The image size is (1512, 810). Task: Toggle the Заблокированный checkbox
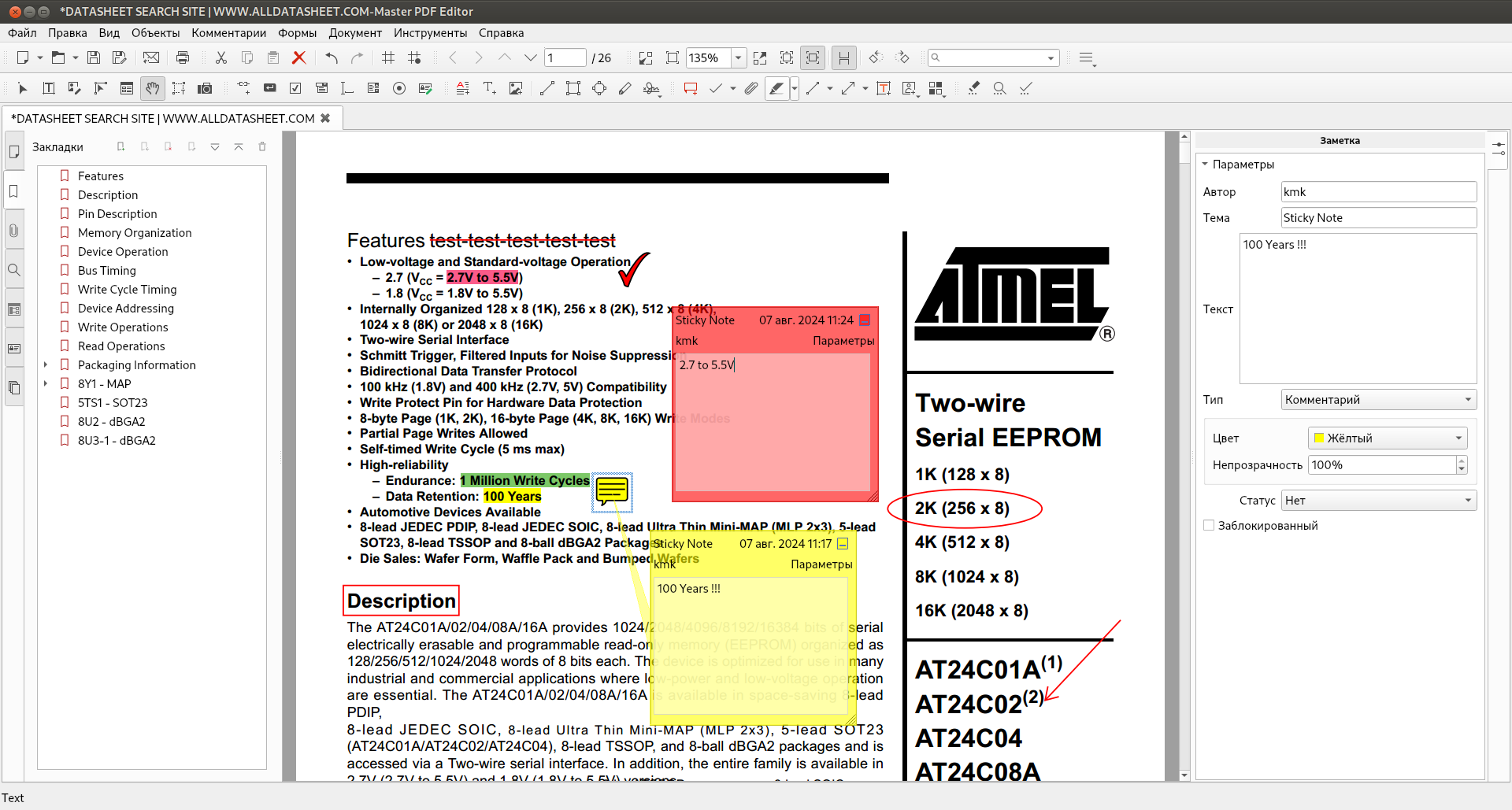point(1209,526)
